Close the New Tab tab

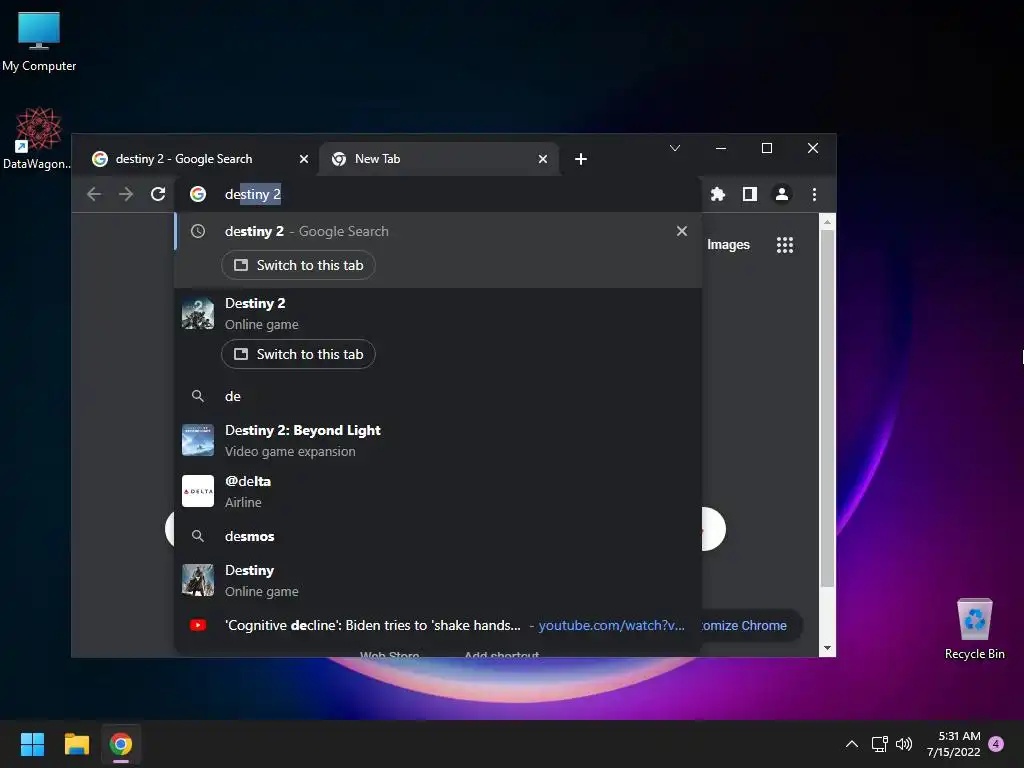point(543,159)
